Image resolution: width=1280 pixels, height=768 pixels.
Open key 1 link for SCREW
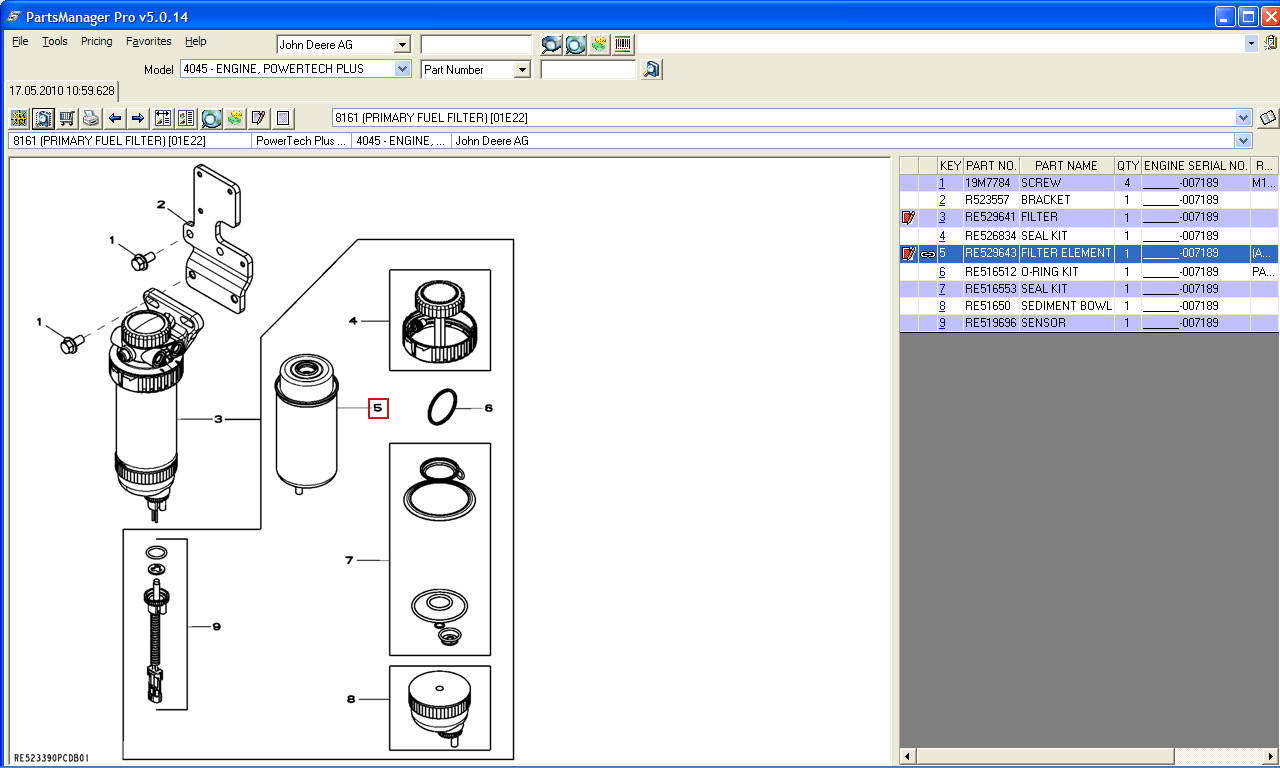point(942,183)
